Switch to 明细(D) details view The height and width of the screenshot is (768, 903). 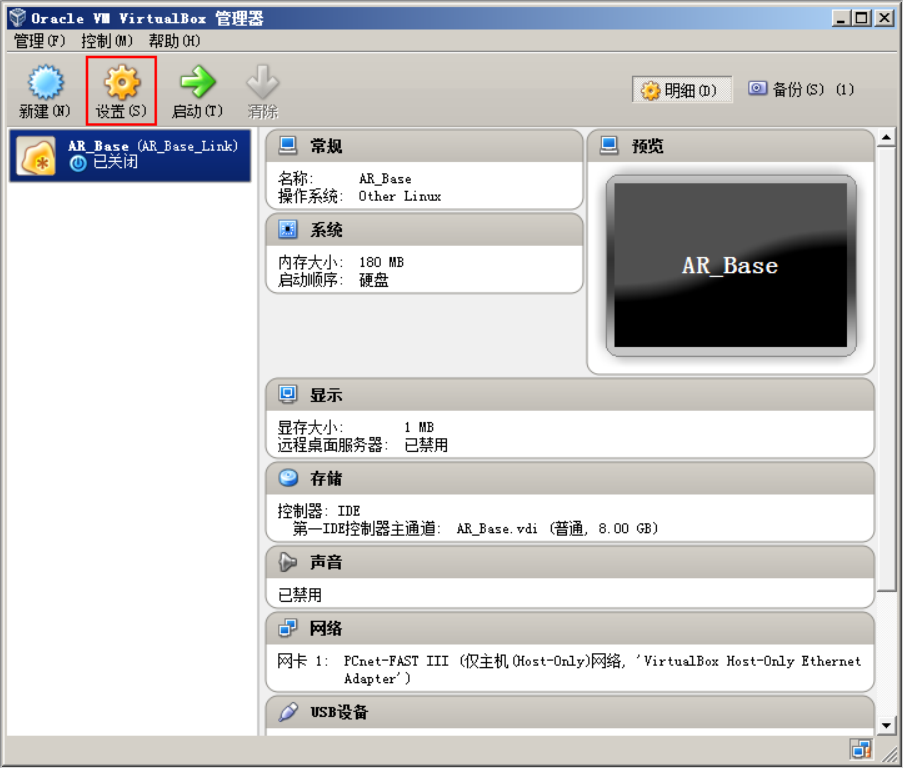coord(682,90)
